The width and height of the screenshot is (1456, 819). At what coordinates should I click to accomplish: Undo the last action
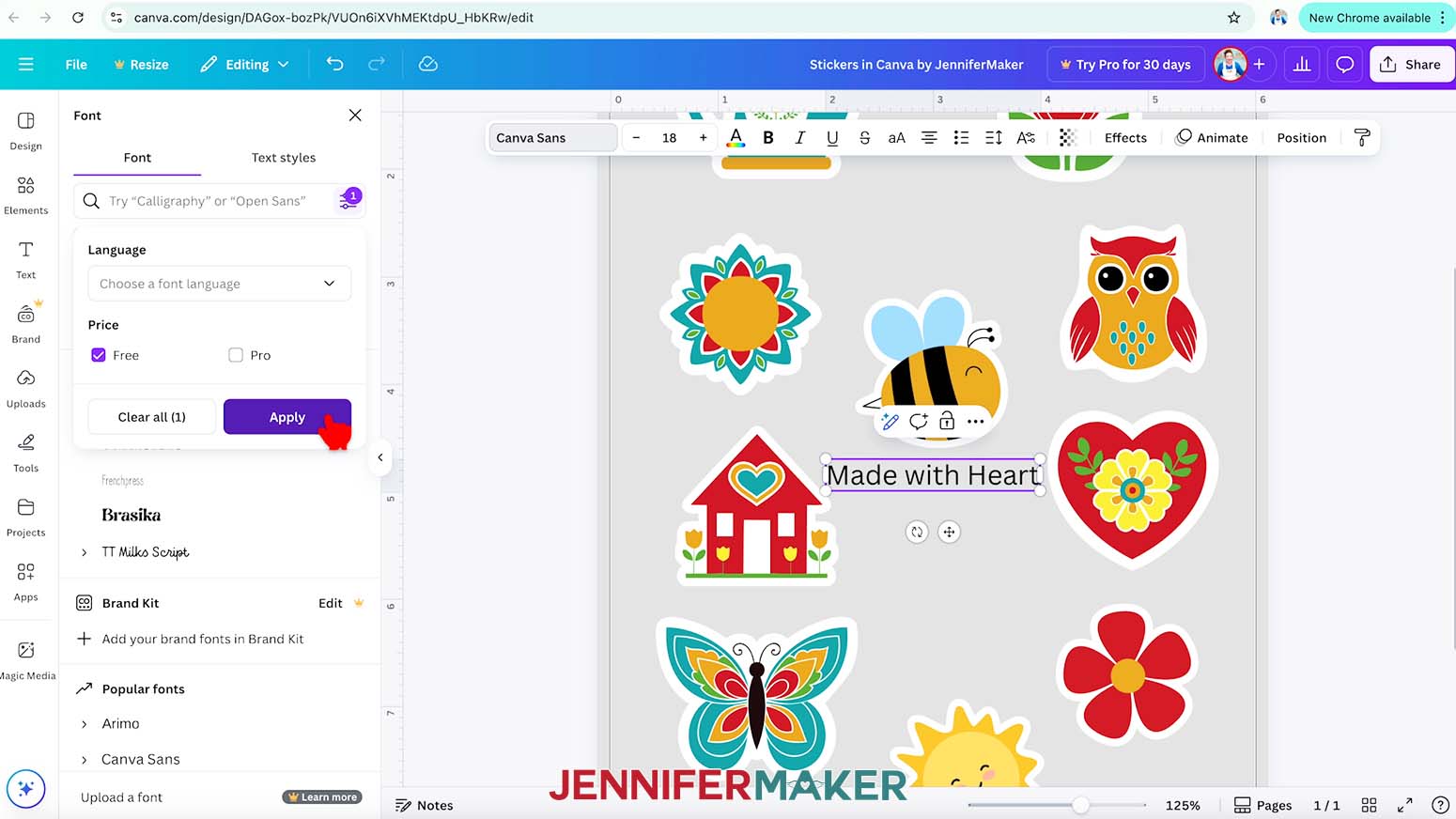[335, 64]
